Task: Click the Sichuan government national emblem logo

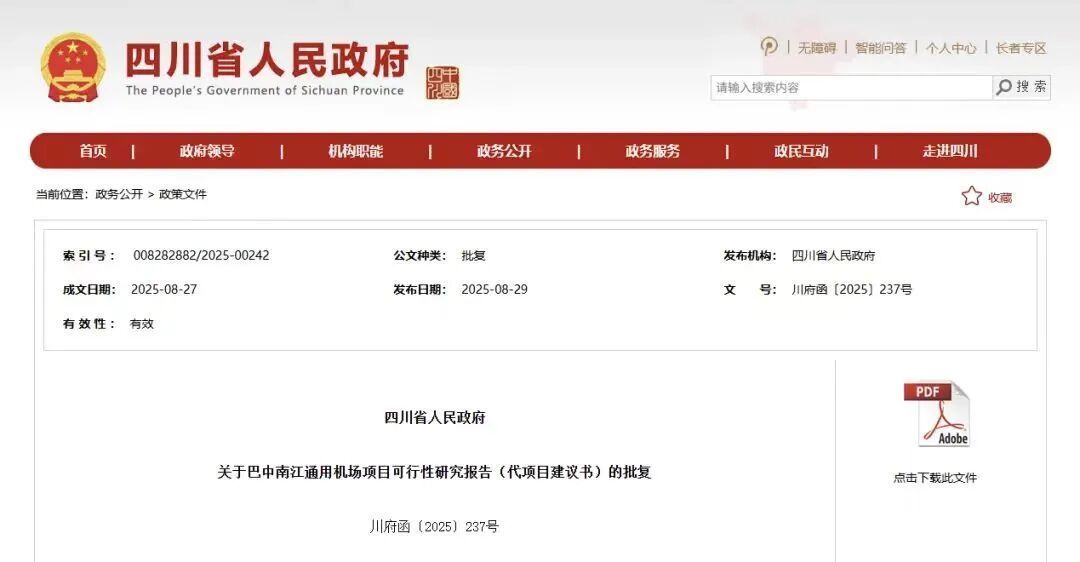Action: point(72,67)
